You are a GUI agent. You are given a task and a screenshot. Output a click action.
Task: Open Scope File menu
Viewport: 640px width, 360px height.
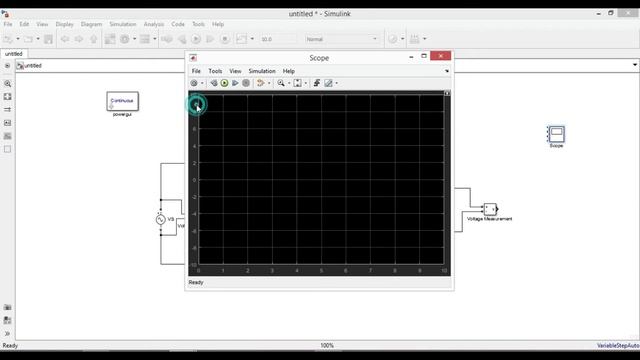click(x=196, y=71)
